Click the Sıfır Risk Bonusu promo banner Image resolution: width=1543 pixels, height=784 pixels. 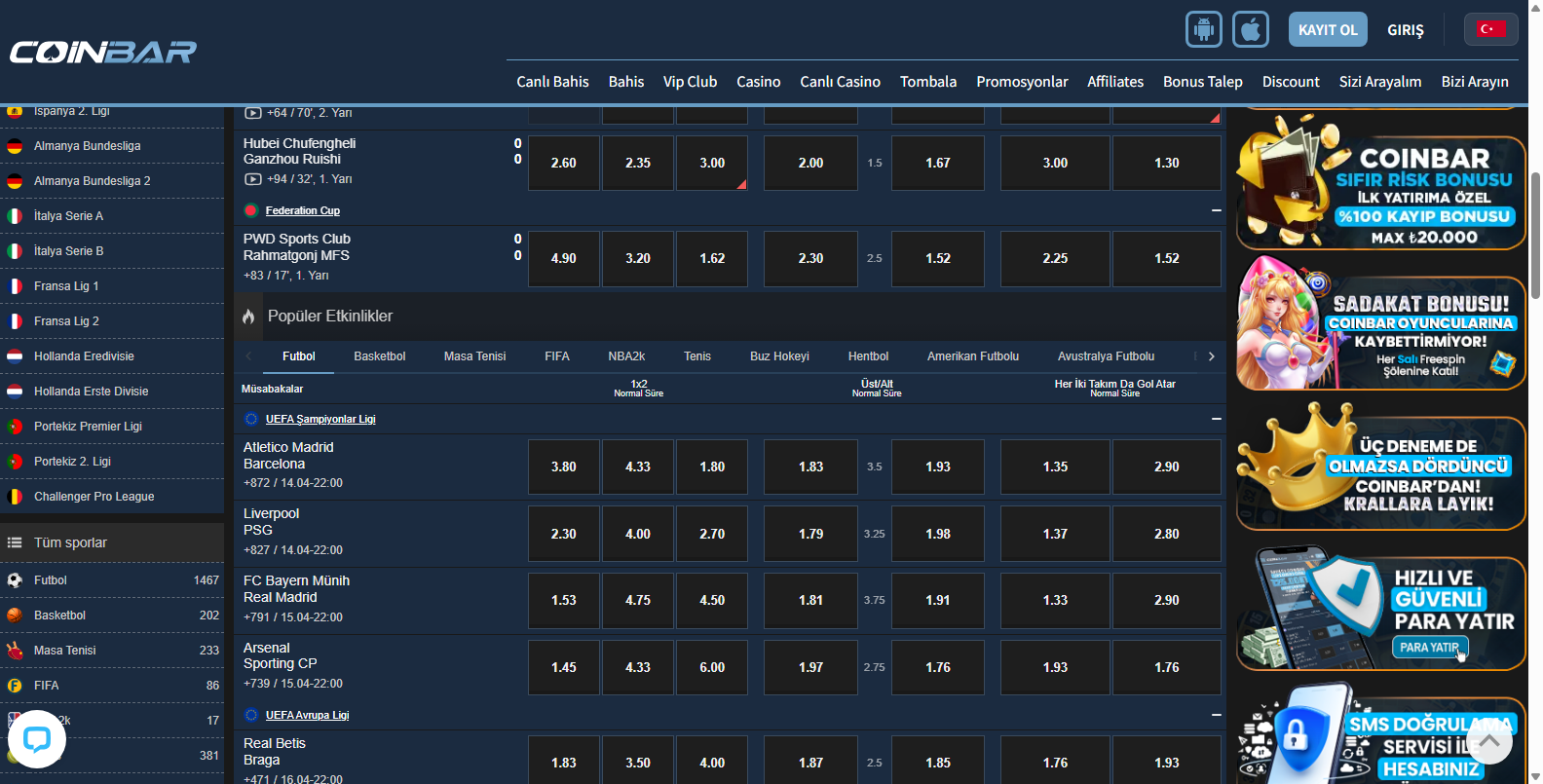click(1380, 193)
